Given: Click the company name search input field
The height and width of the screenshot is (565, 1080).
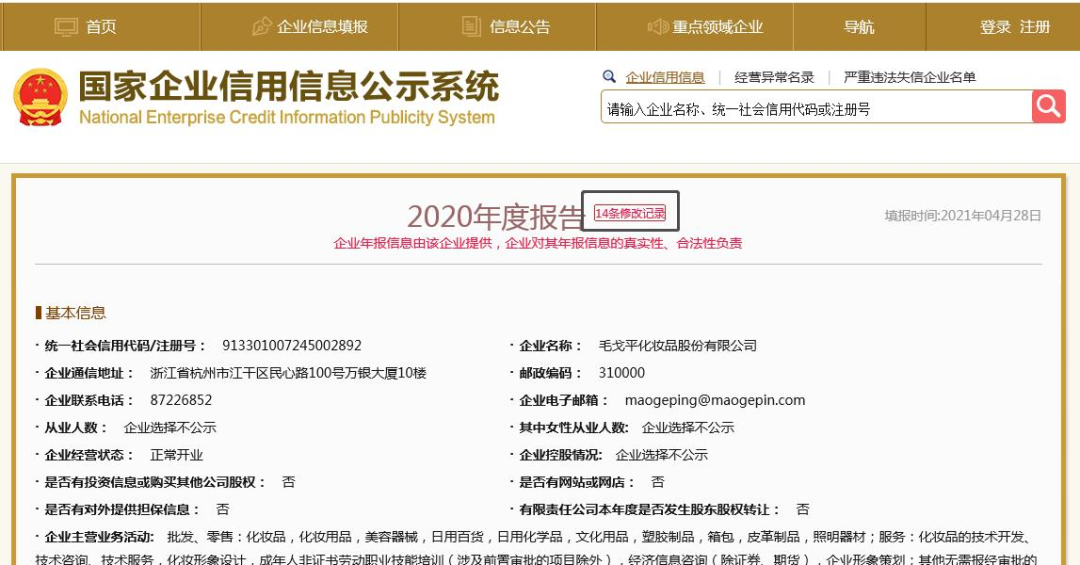Looking at the screenshot, I should coord(816,107).
